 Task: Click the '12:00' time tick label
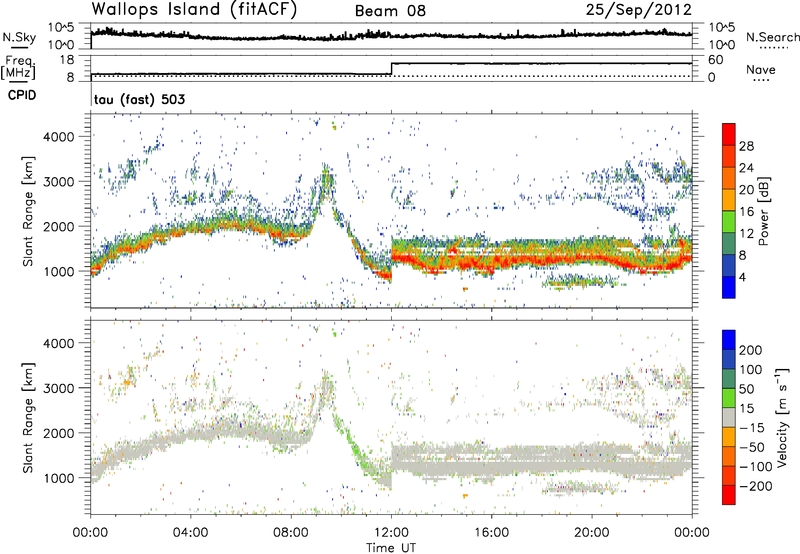(391, 533)
